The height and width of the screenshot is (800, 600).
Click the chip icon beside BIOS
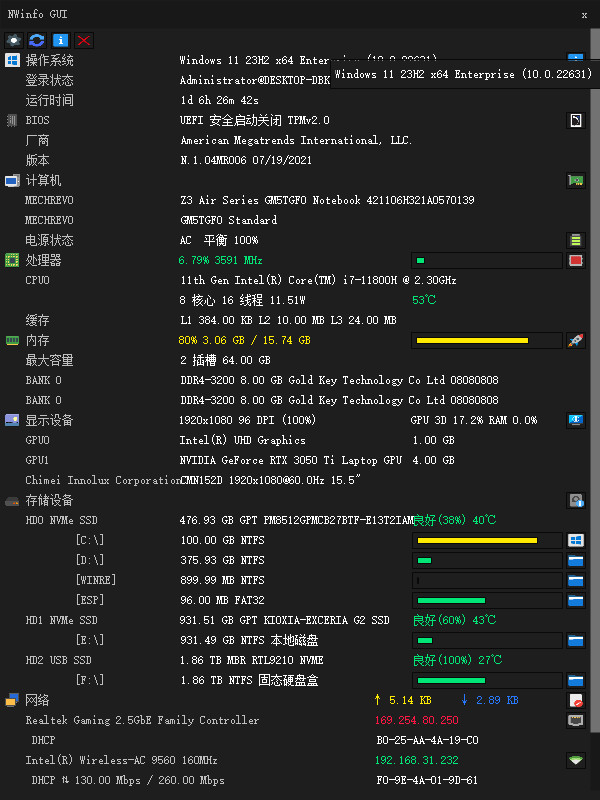12,120
